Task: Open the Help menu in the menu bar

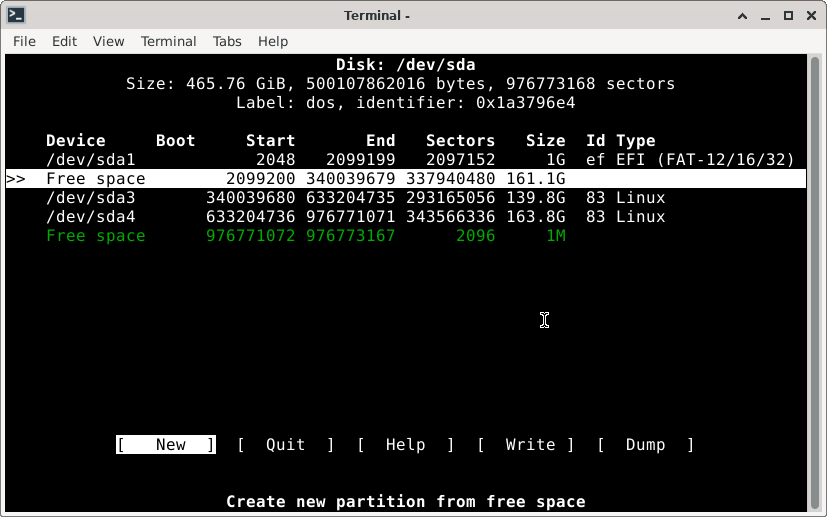Action: click(272, 41)
